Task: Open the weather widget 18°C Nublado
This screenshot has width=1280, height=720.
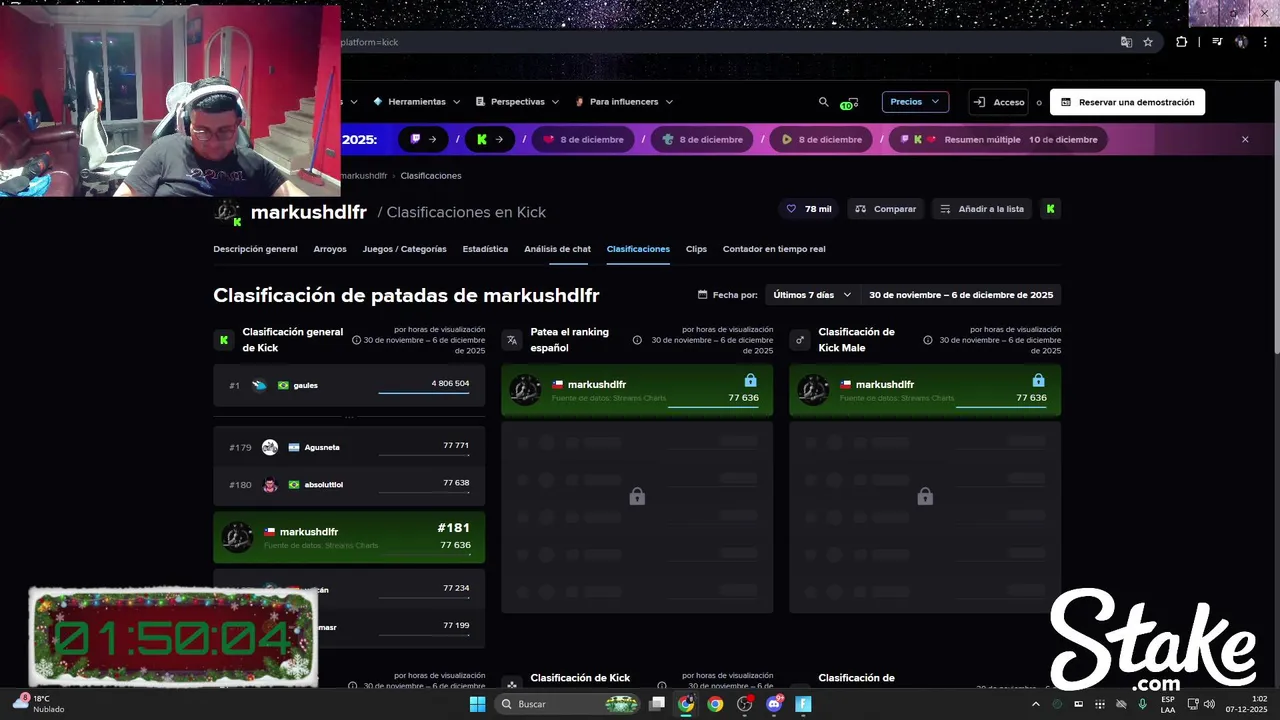Action: tap(40, 703)
